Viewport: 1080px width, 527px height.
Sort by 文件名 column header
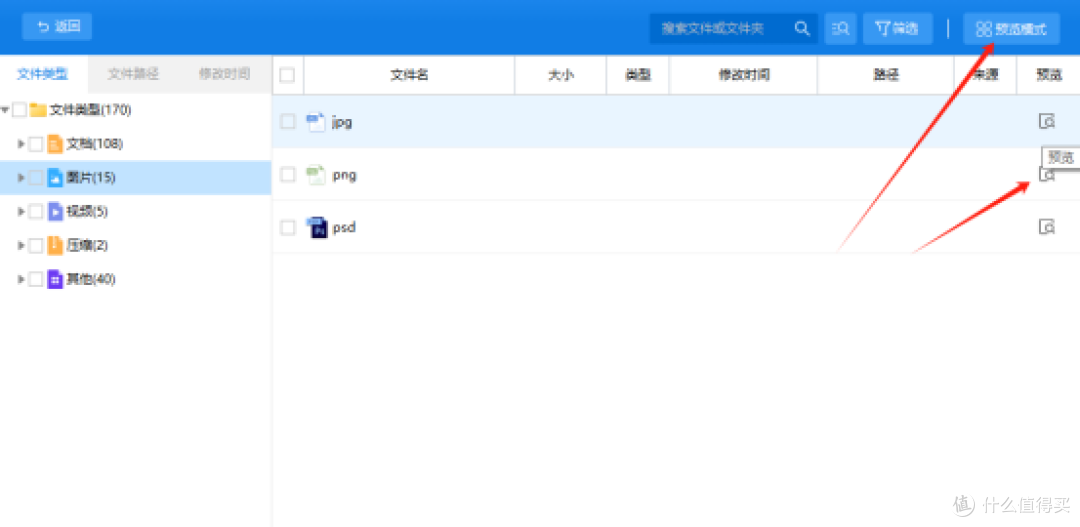point(410,75)
